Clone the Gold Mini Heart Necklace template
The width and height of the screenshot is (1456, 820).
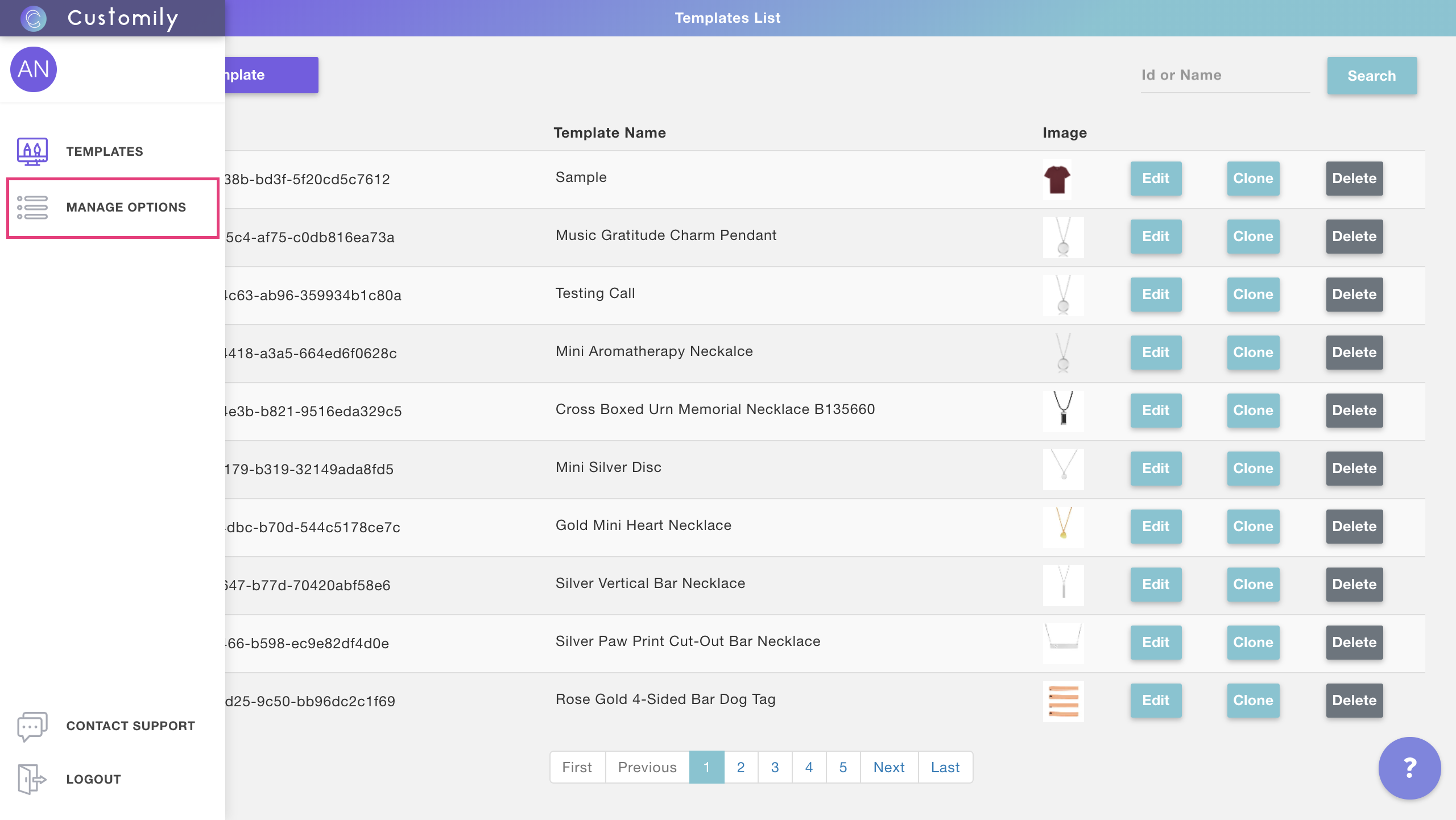point(1253,527)
